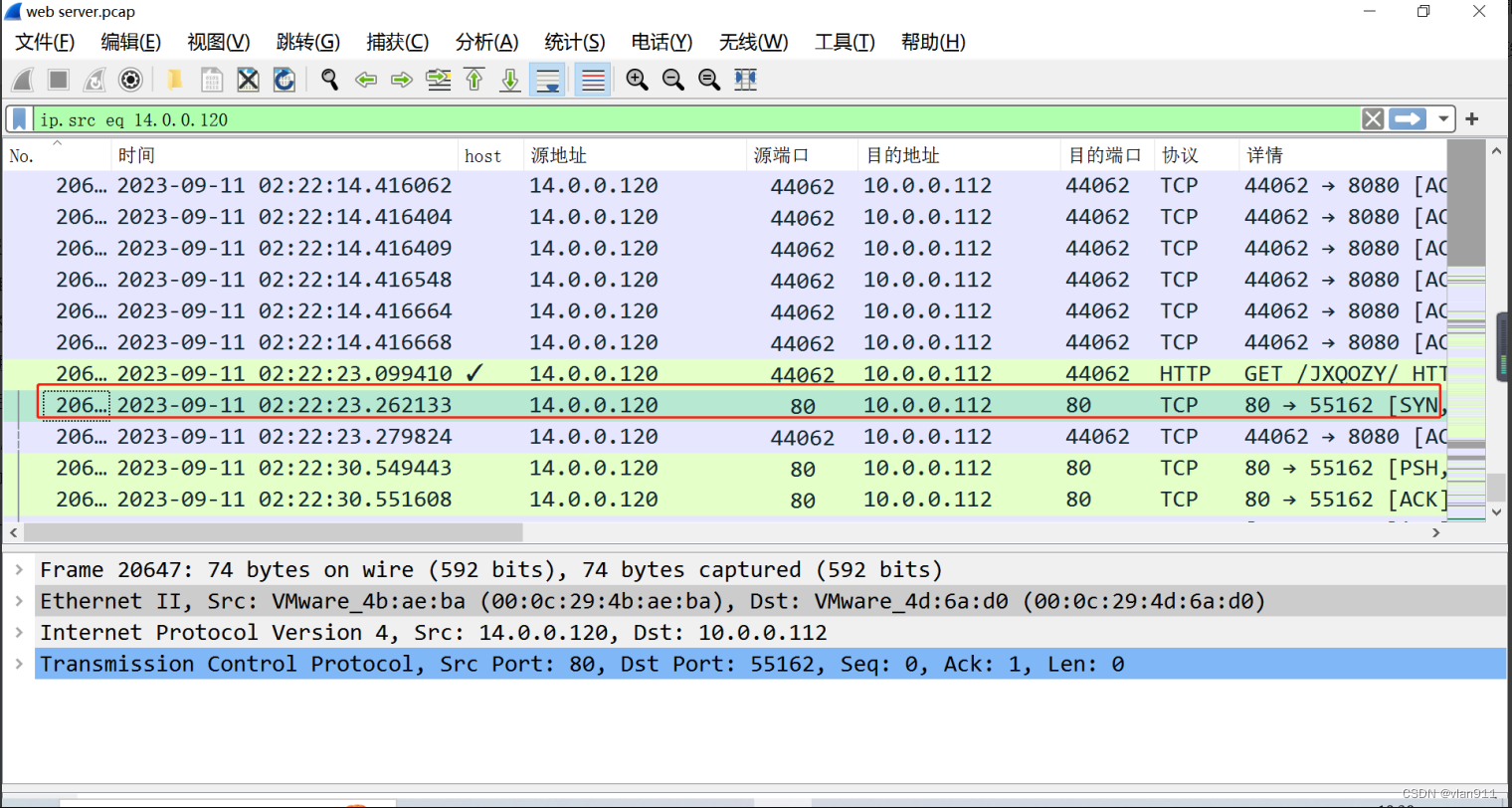The width and height of the screenshot is (1512, 808).
Task: Toggle packet list colorization button
Action: click(593, 80)
